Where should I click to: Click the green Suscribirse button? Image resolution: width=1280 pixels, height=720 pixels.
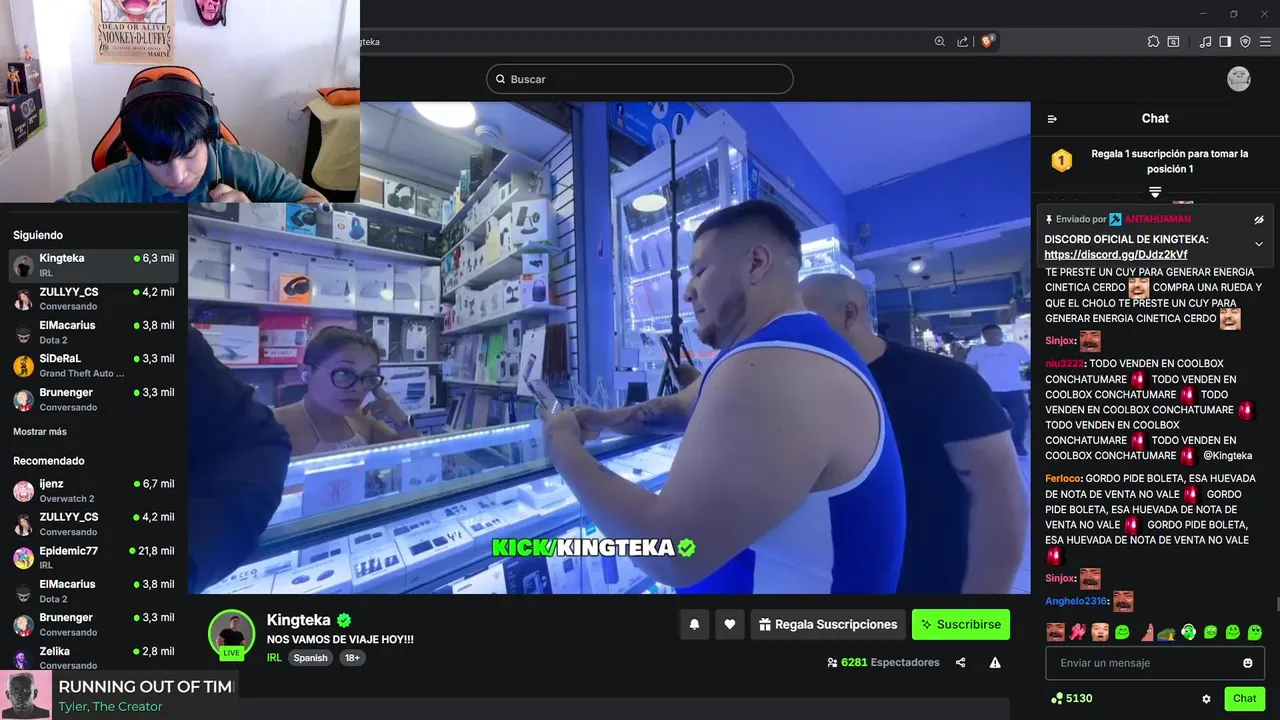coord(961,625)
